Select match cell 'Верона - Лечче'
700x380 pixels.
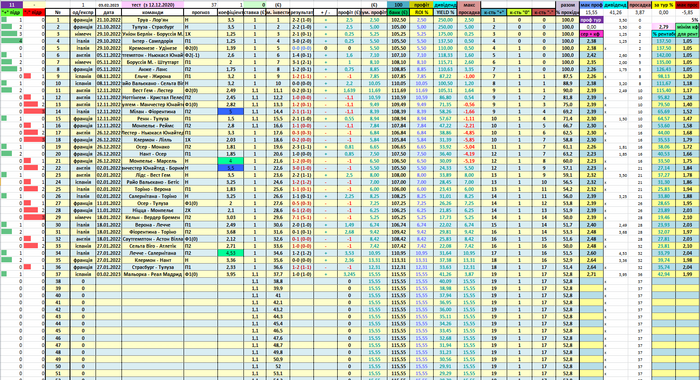152,225
